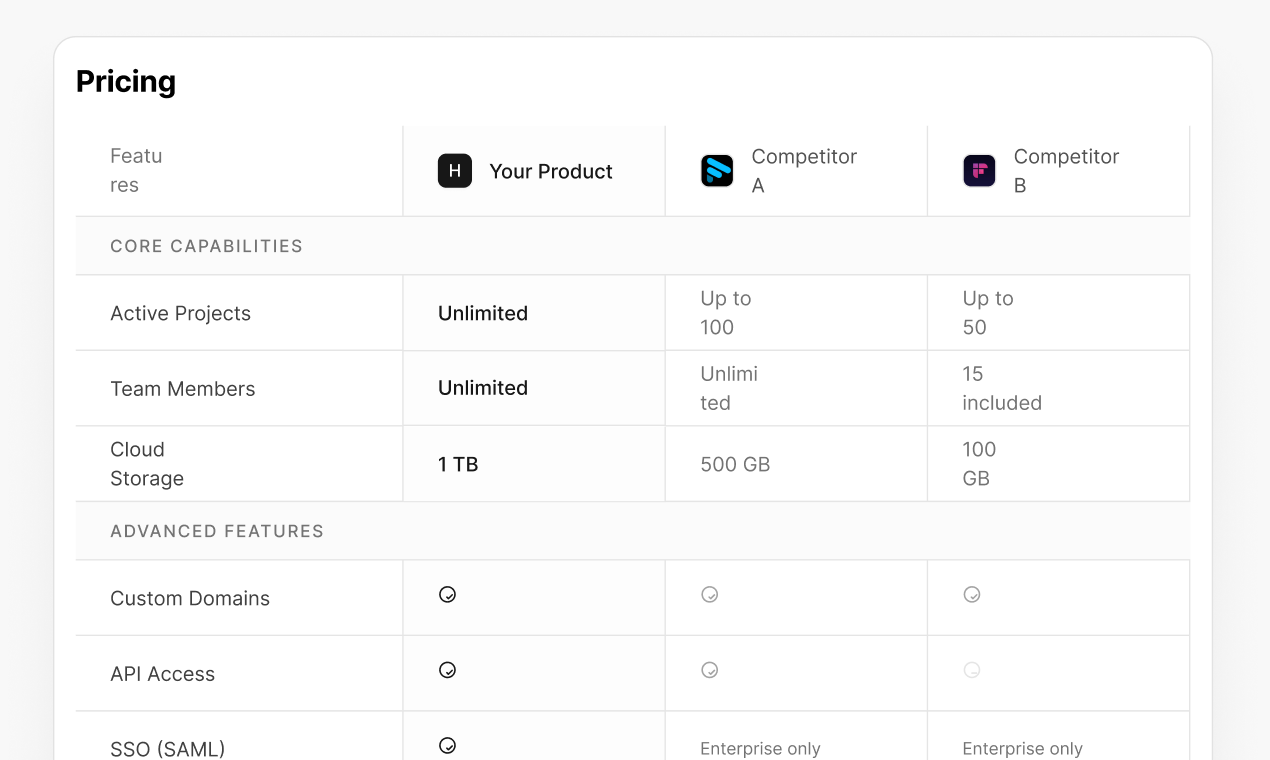Click the Cloud Storage row label
The height and width of the screenshot is (760, 1270).
point(146,464)
